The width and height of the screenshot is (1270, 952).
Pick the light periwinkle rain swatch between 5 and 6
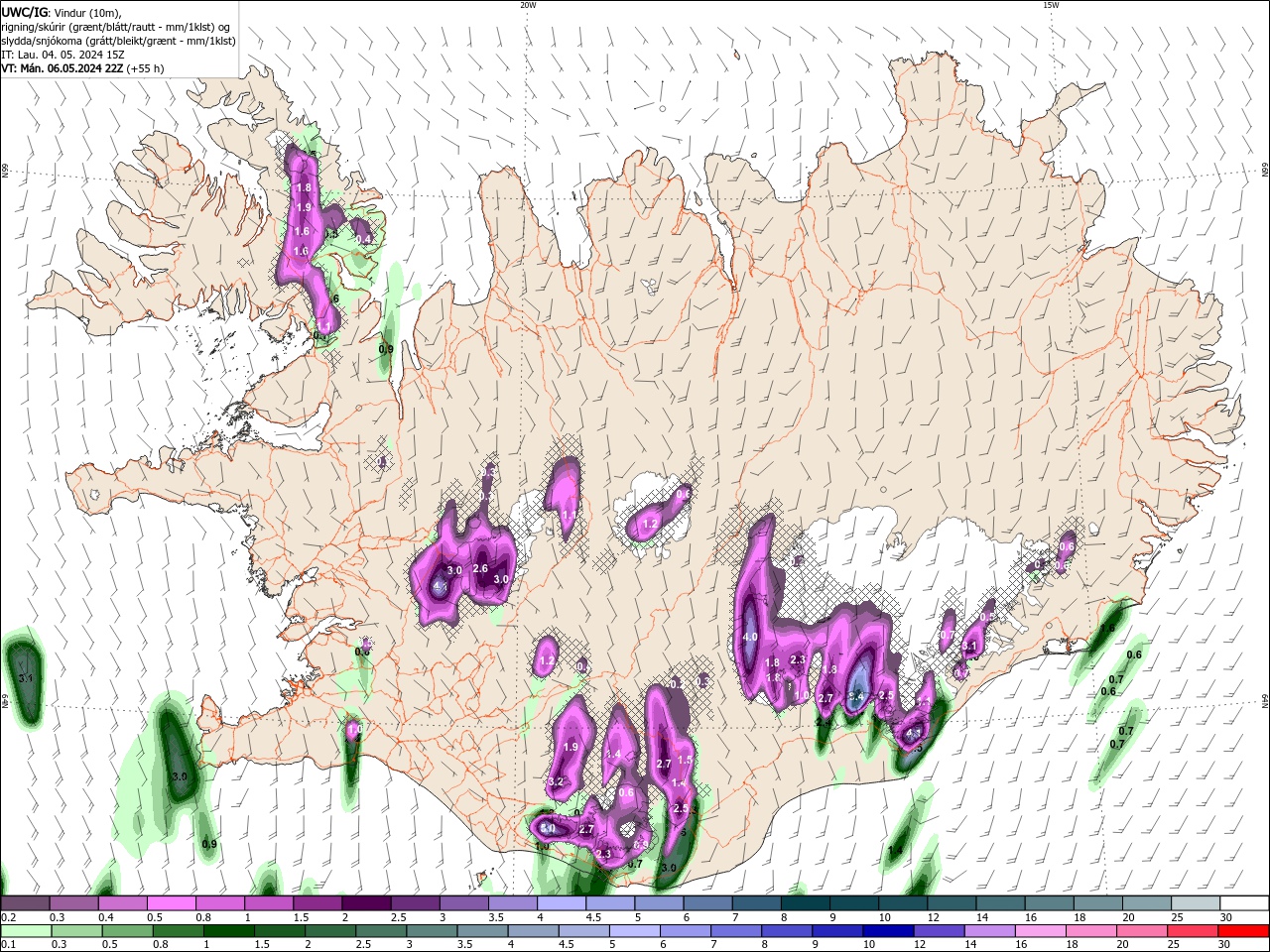[635, 931]
